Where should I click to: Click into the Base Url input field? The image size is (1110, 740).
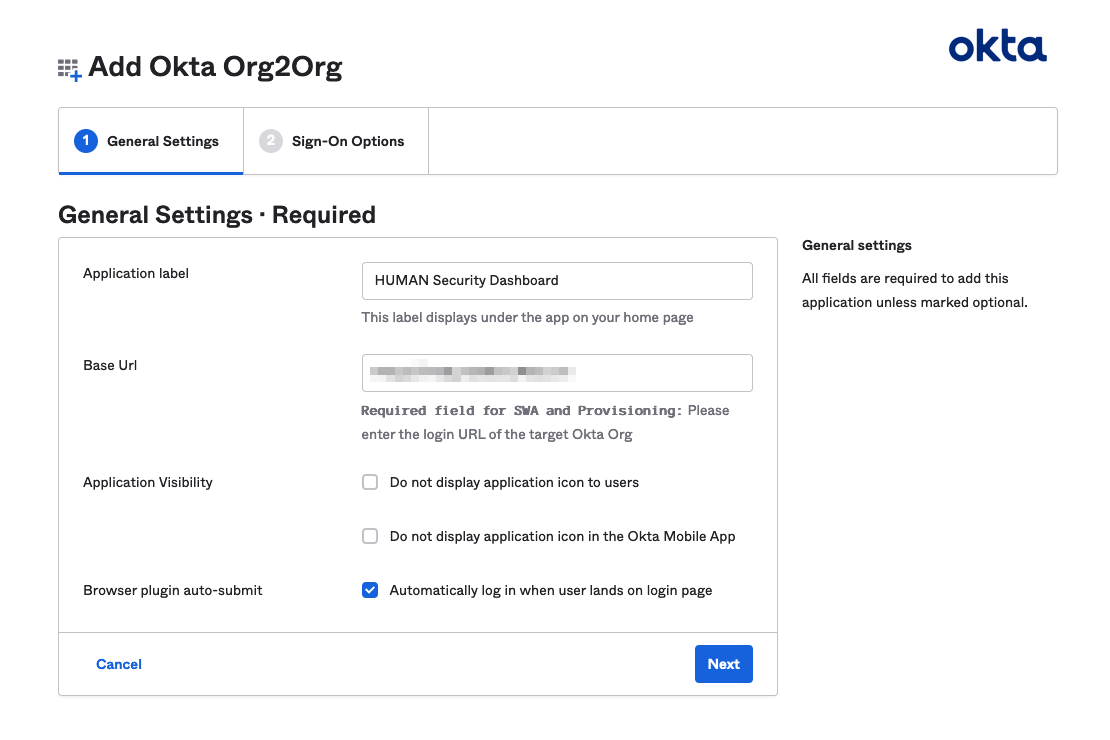(556, 373)
